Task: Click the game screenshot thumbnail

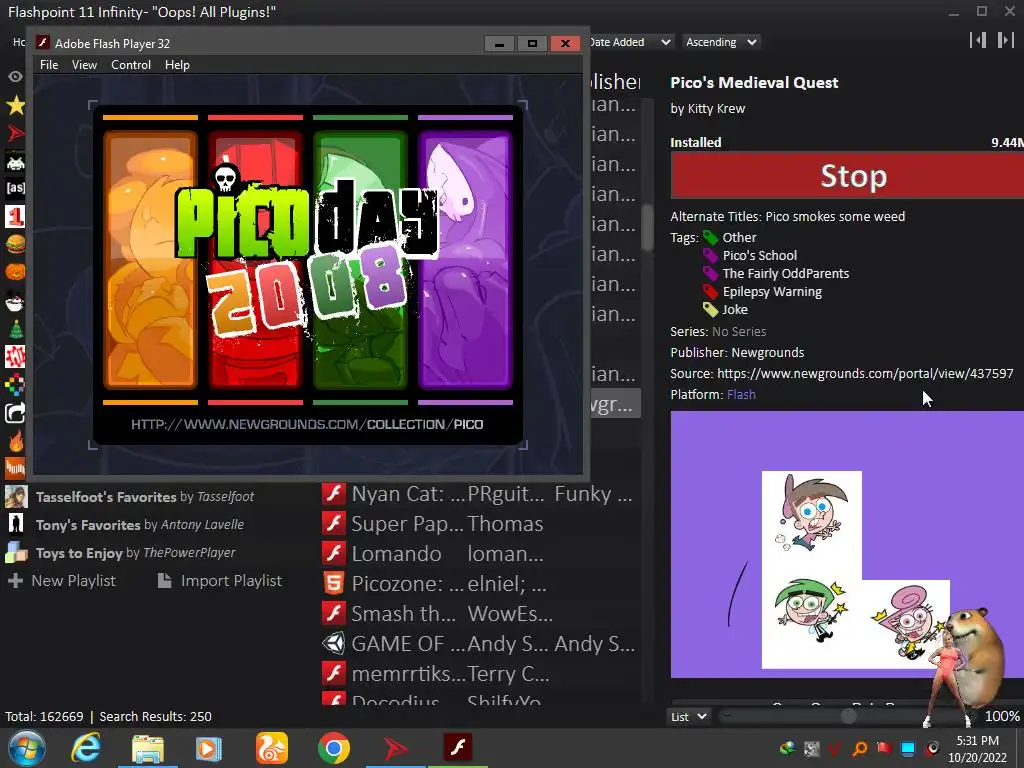Action: (847, 545)
